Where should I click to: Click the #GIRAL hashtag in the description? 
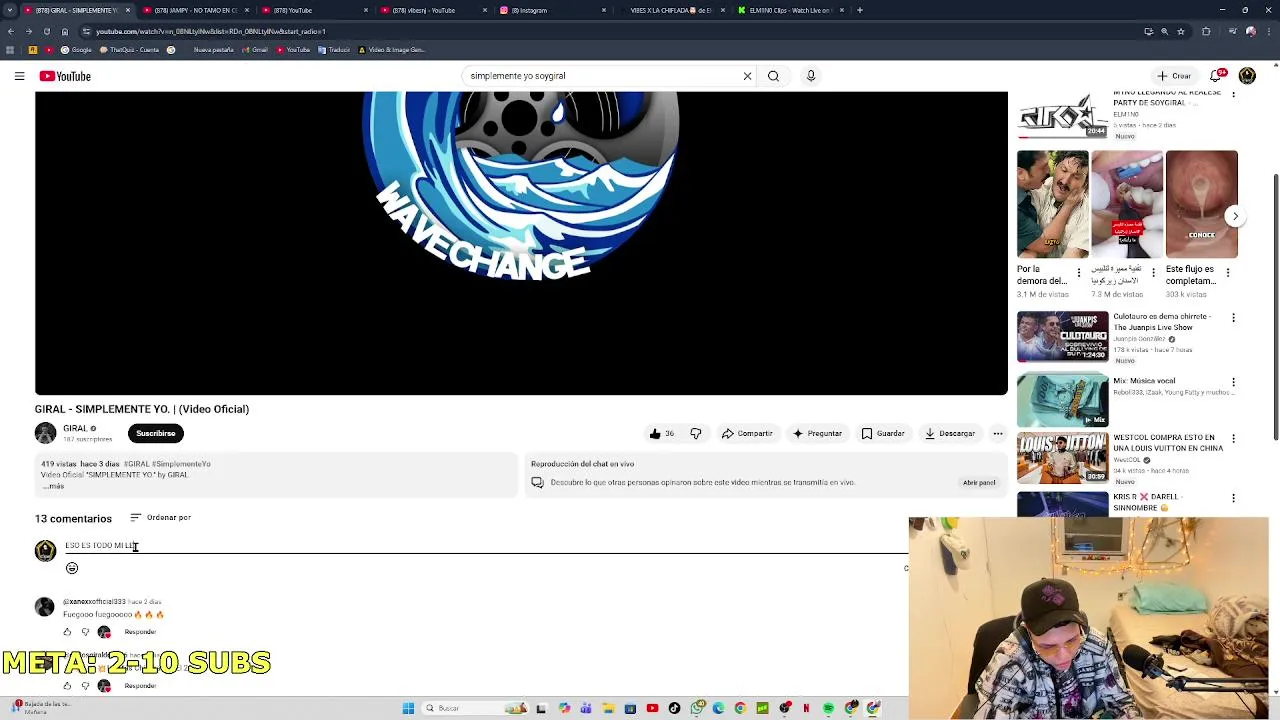pyautogui.click(x=137, y=464)
